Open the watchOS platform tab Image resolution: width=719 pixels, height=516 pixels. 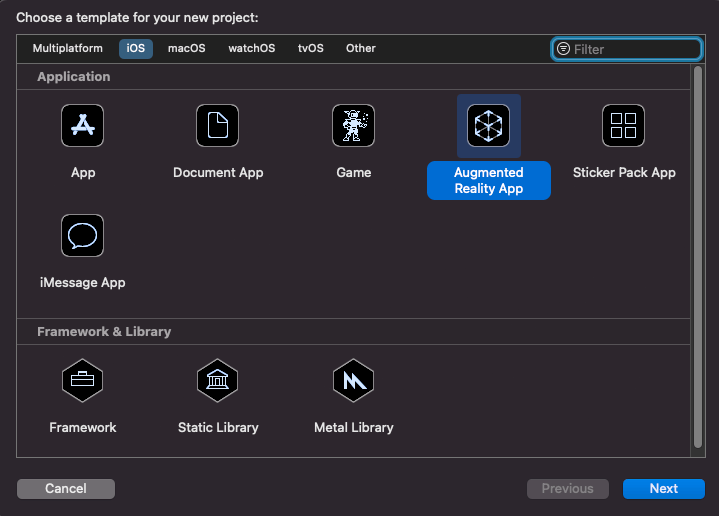click(252, 48)
